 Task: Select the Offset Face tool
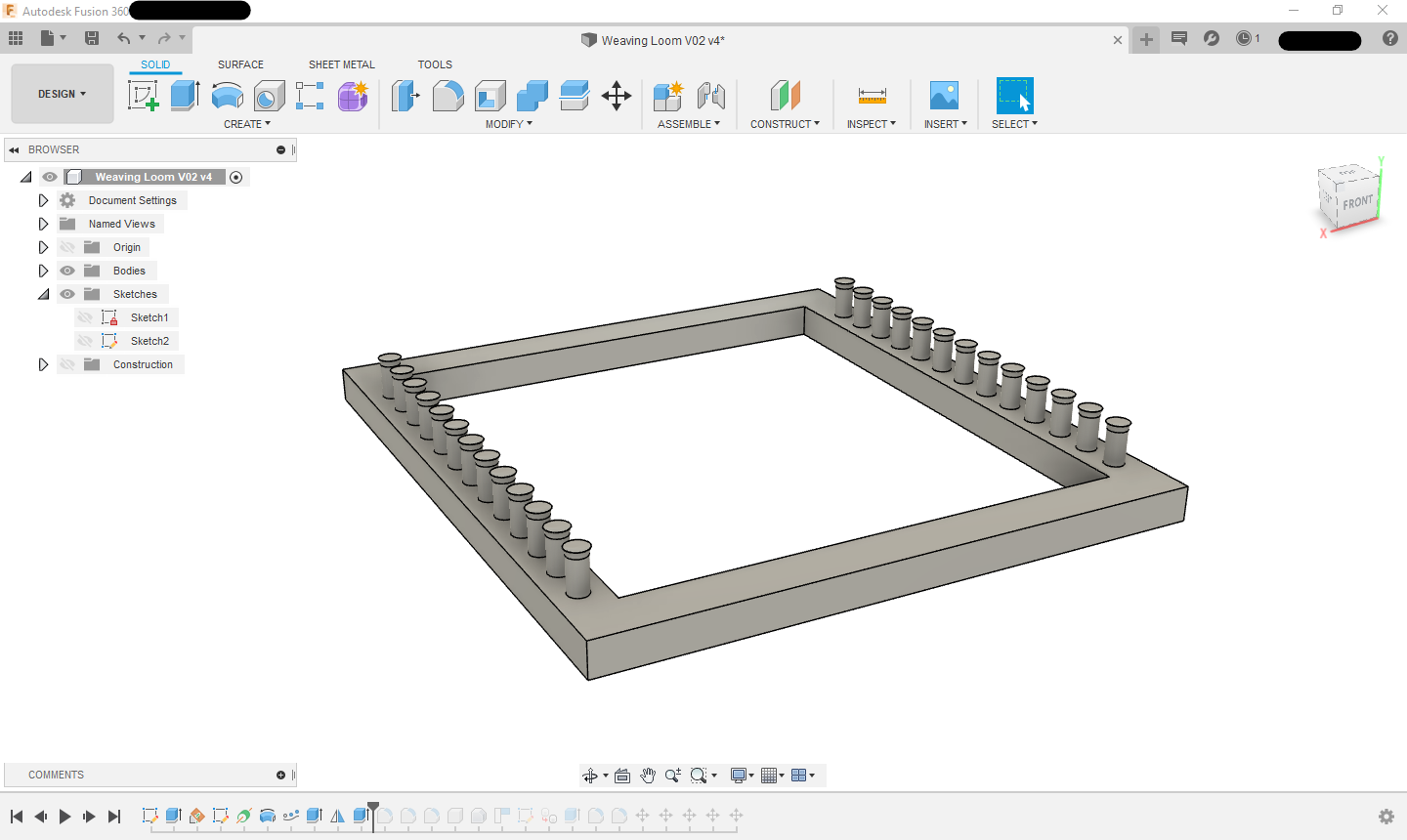coord(575,96)
